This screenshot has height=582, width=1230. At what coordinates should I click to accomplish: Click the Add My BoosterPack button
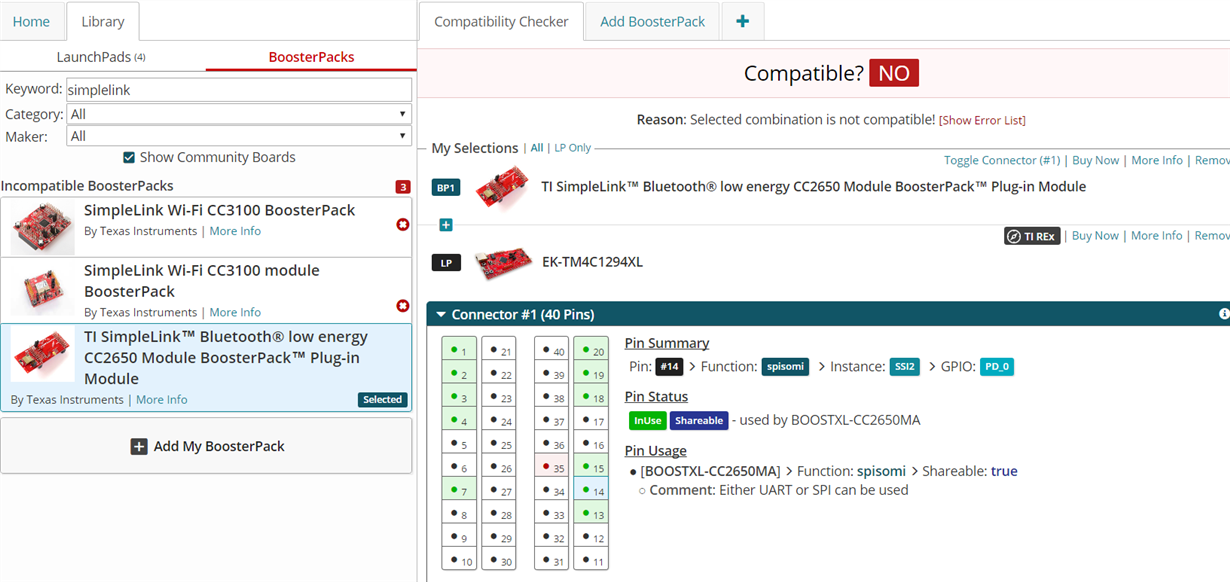[x=206, y=446]
